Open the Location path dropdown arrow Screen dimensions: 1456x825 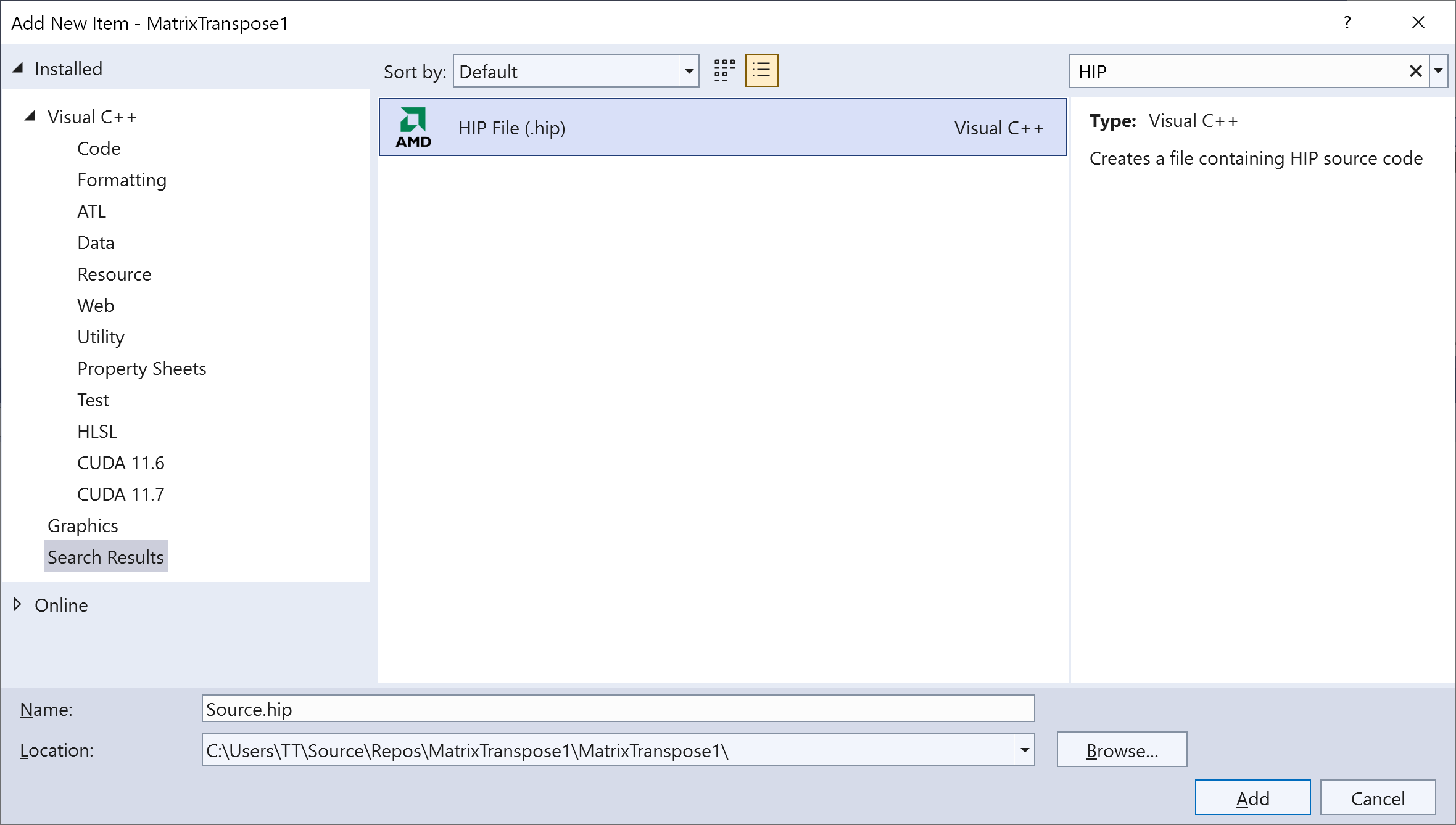coord(1024,750)
